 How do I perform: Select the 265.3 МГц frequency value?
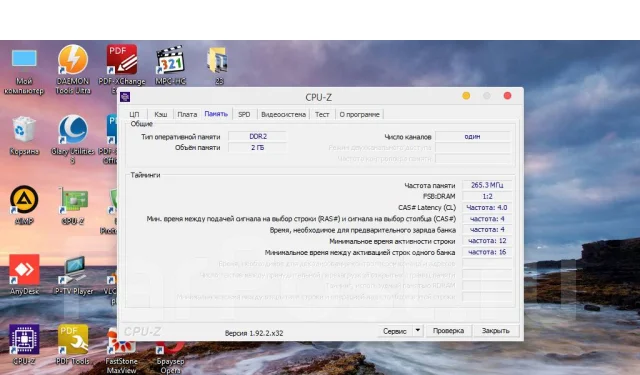point(487,185)
